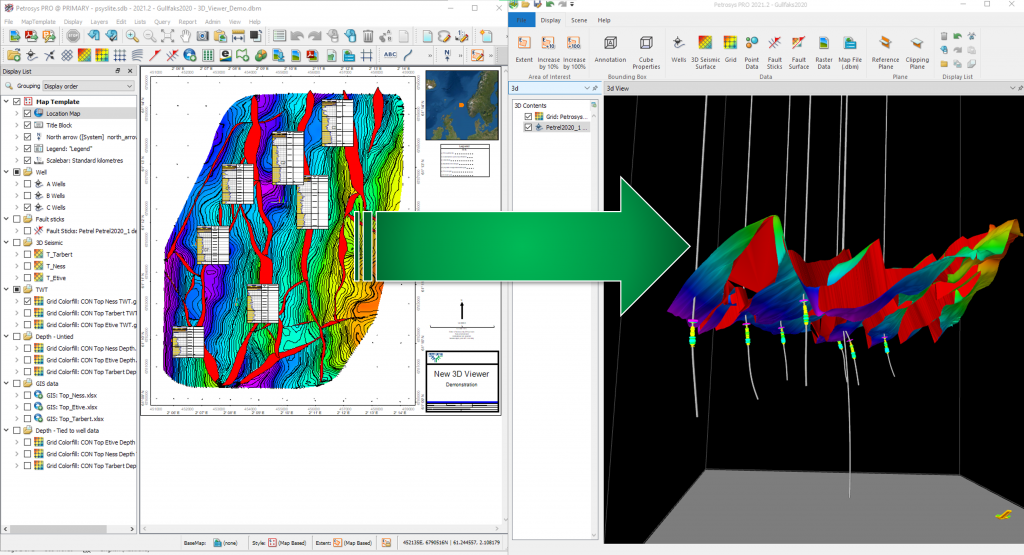This screenshot has height=555, width=1024.
Task: Uncheck Location Map layer checkbox
Action: (27, 113)
